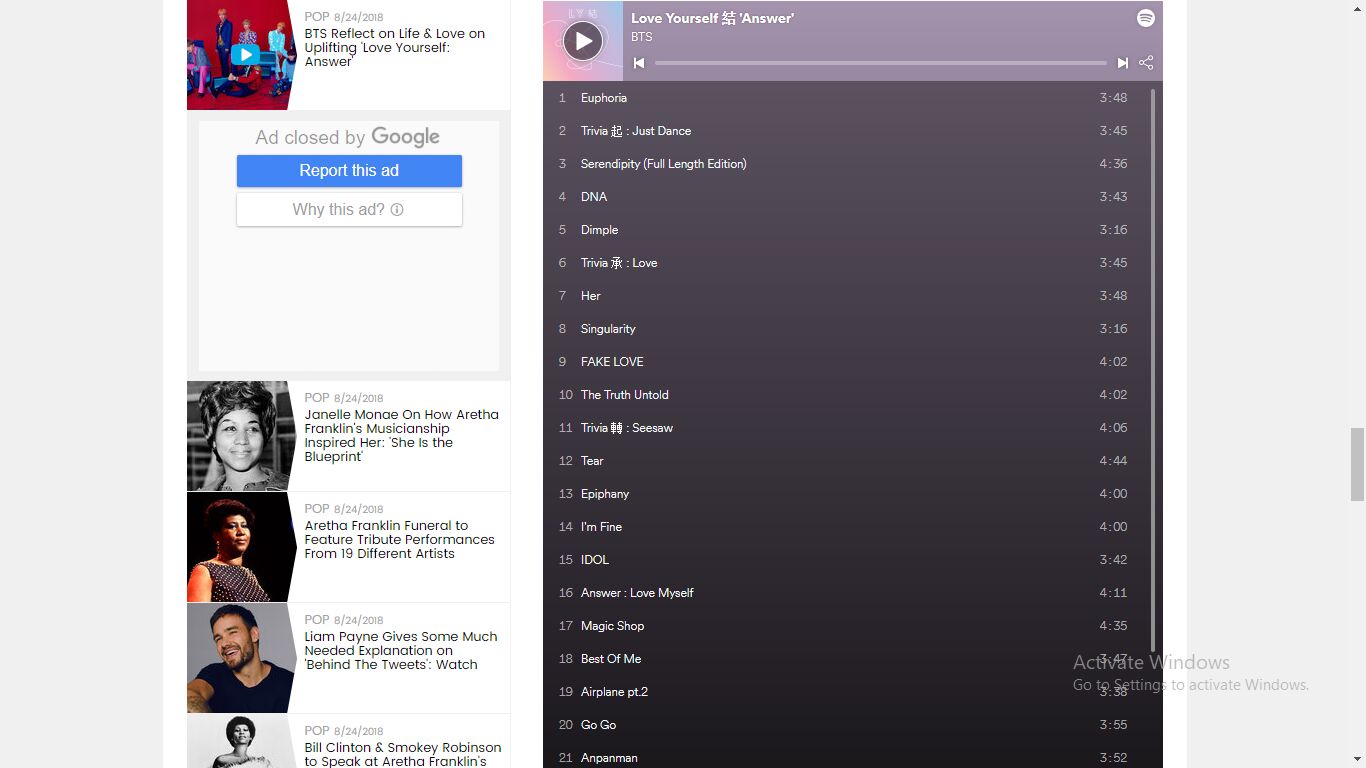Click the BTS artist name in player
The image size is (1366, 768).
642,37
